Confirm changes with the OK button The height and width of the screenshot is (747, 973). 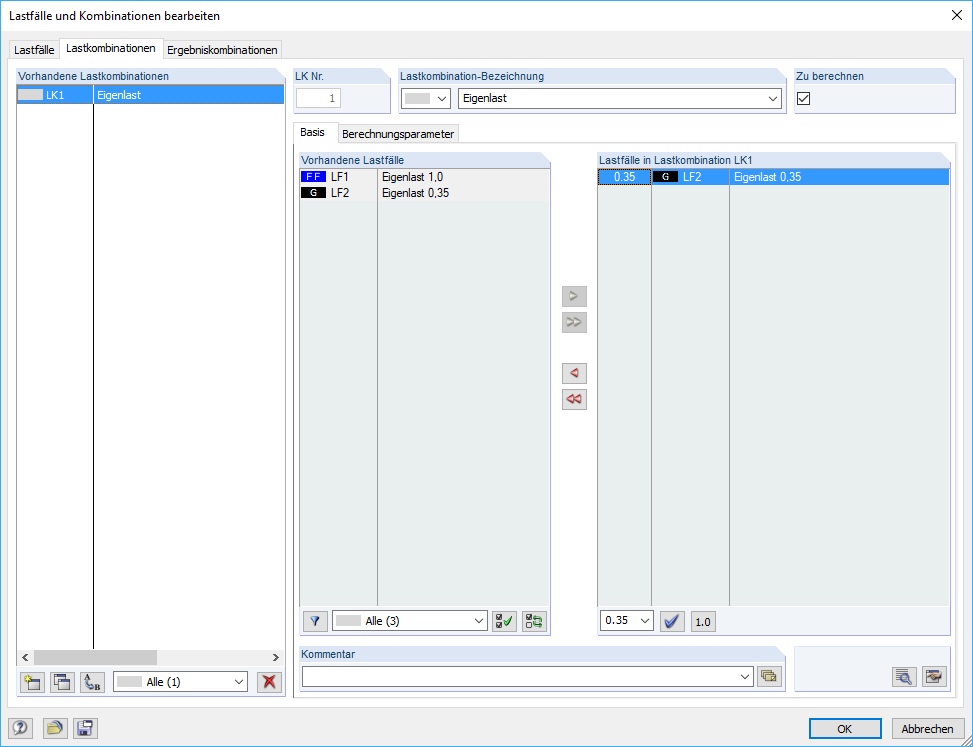(x=845, y=728)
